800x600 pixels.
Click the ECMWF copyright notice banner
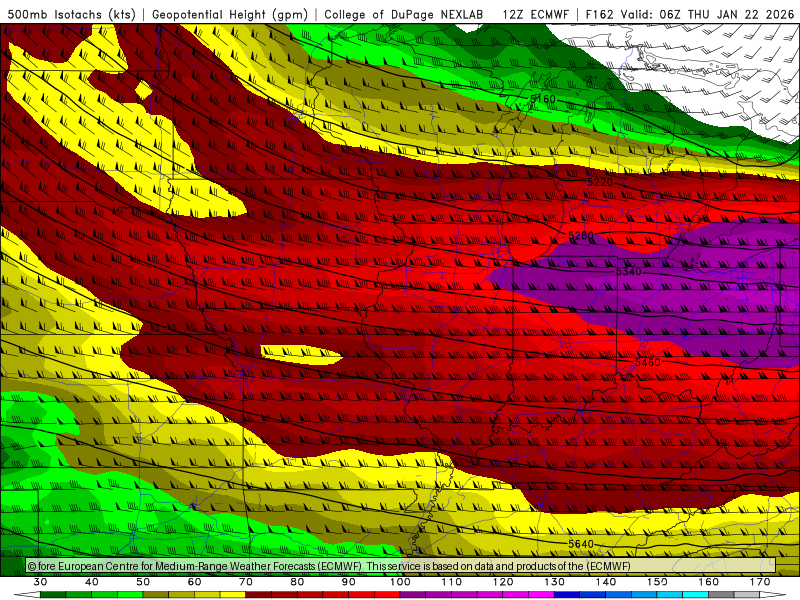(401, 566)
